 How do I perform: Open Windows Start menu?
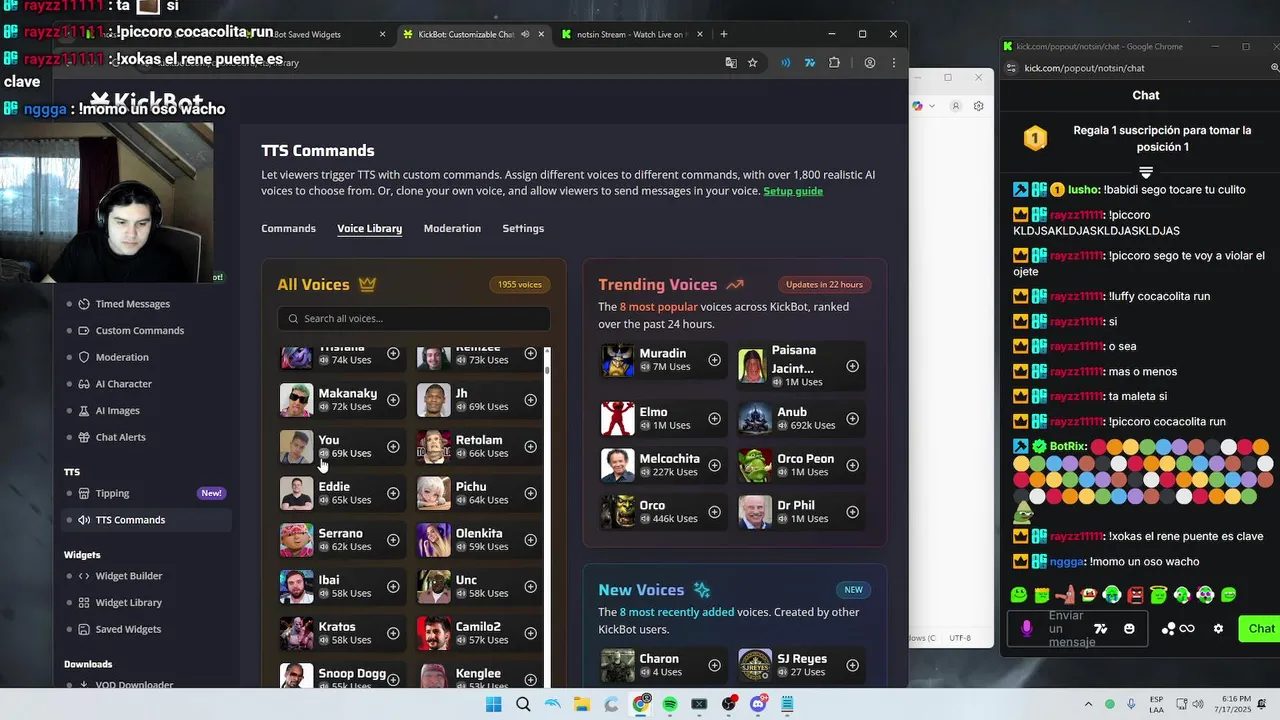pos(493,704)
